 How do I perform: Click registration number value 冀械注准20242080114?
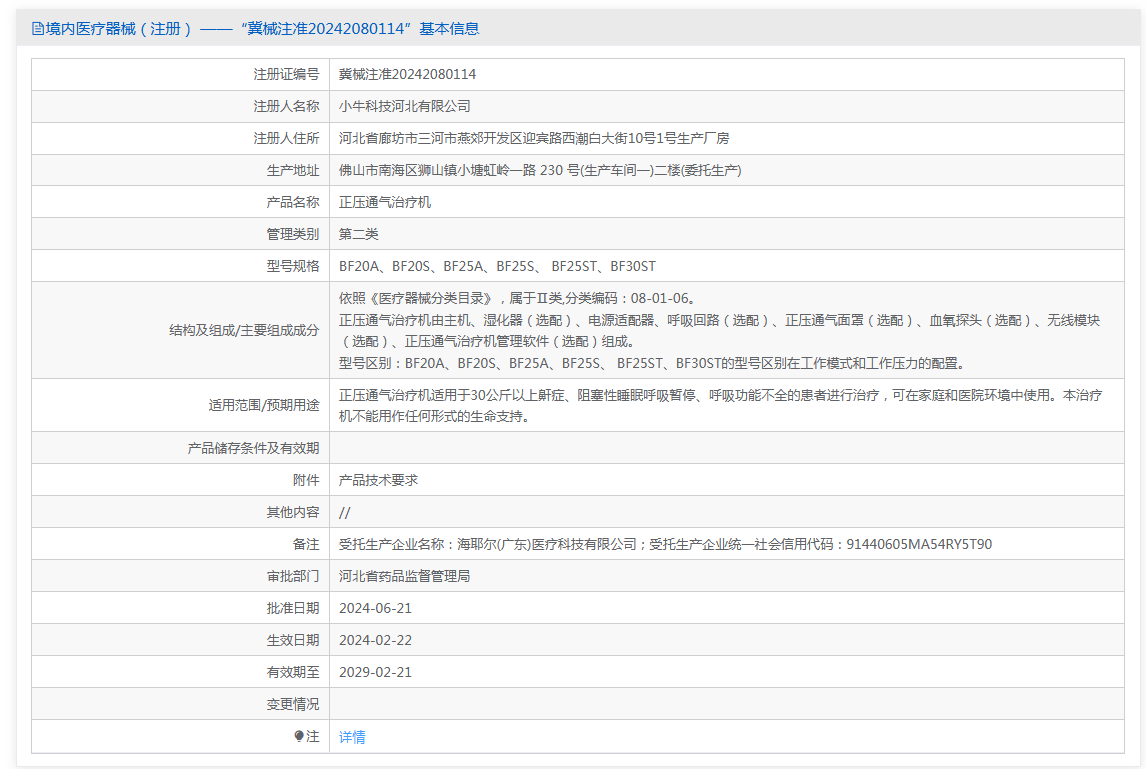407,74
